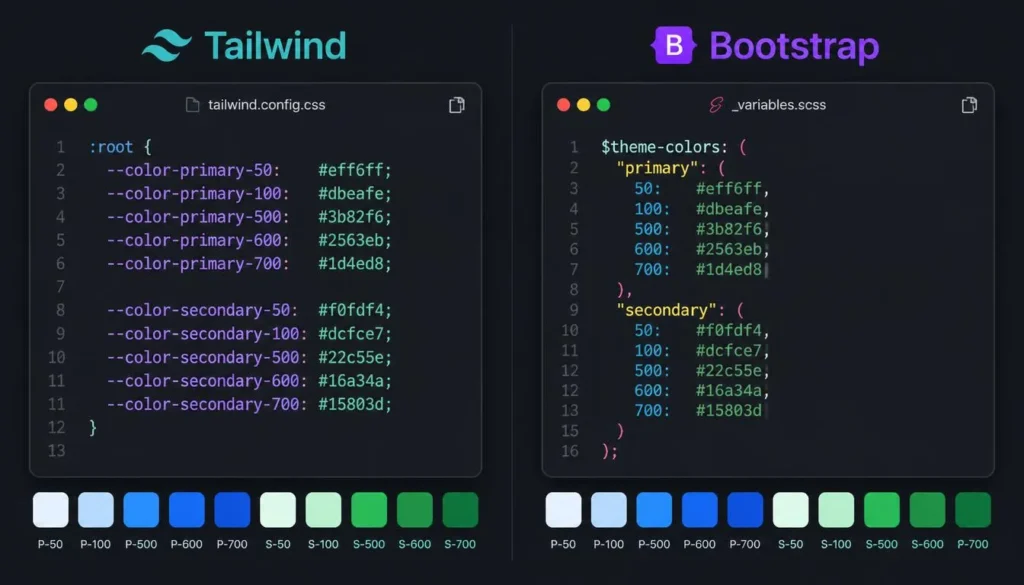Image resolution: width=1024 pixels, height=585 pixels.
Task: Click '--color-primary-500:' variable name
Action: point(198,217)
